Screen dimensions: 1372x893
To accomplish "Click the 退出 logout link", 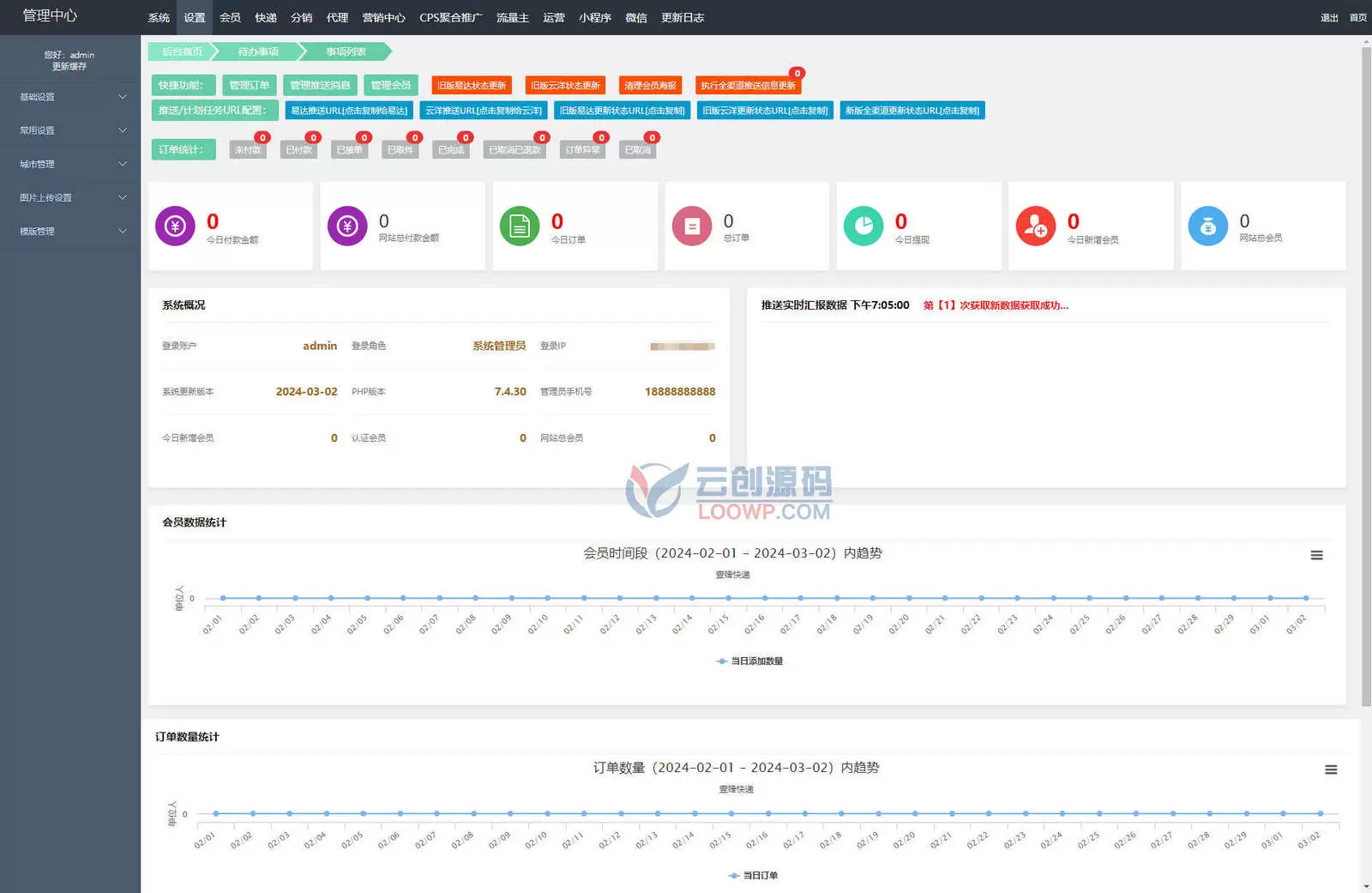I will pyautogui.click(x=1329, y=18).
